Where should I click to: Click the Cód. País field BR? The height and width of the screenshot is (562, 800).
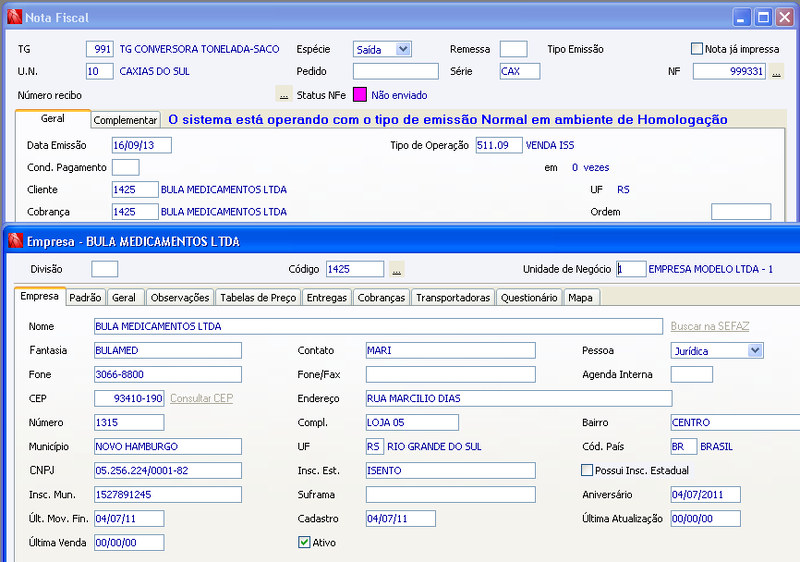684,446
